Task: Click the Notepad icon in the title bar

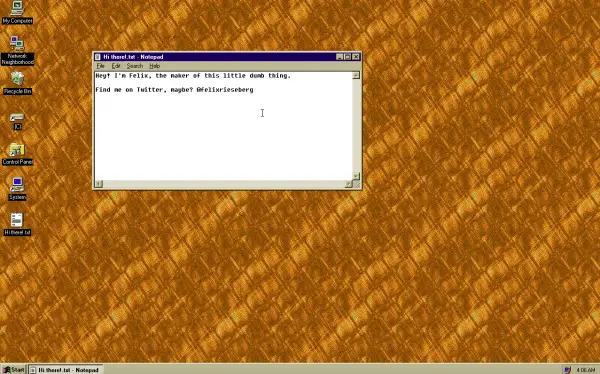Action: [x=98, y=57]
